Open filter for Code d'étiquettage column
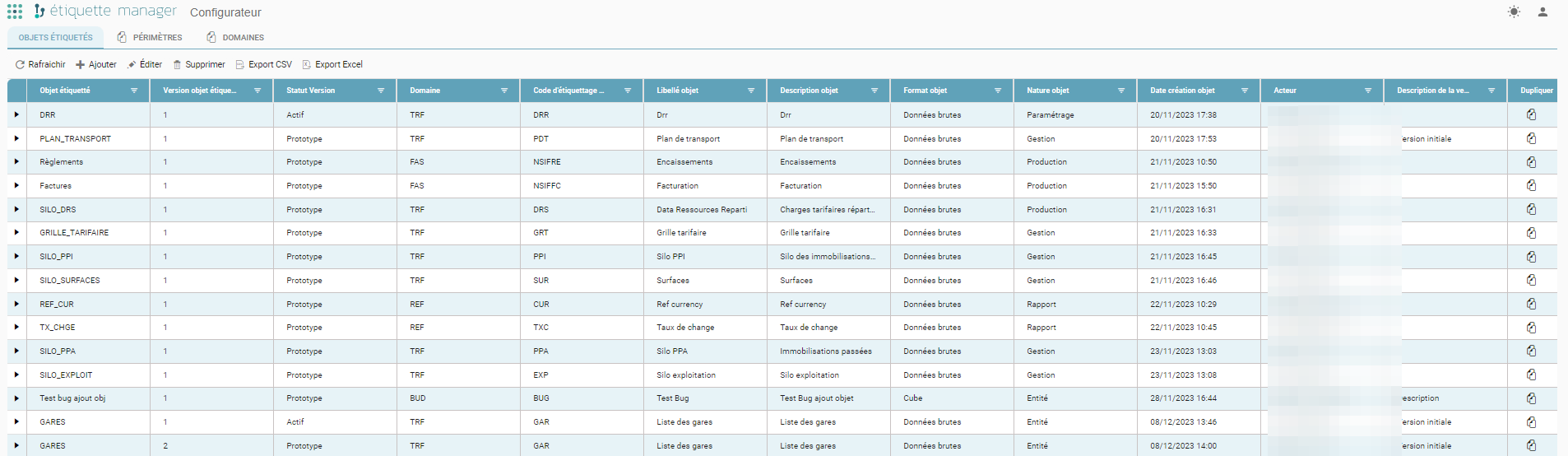Screen dimensions: 1568x456 pos(628,91)
